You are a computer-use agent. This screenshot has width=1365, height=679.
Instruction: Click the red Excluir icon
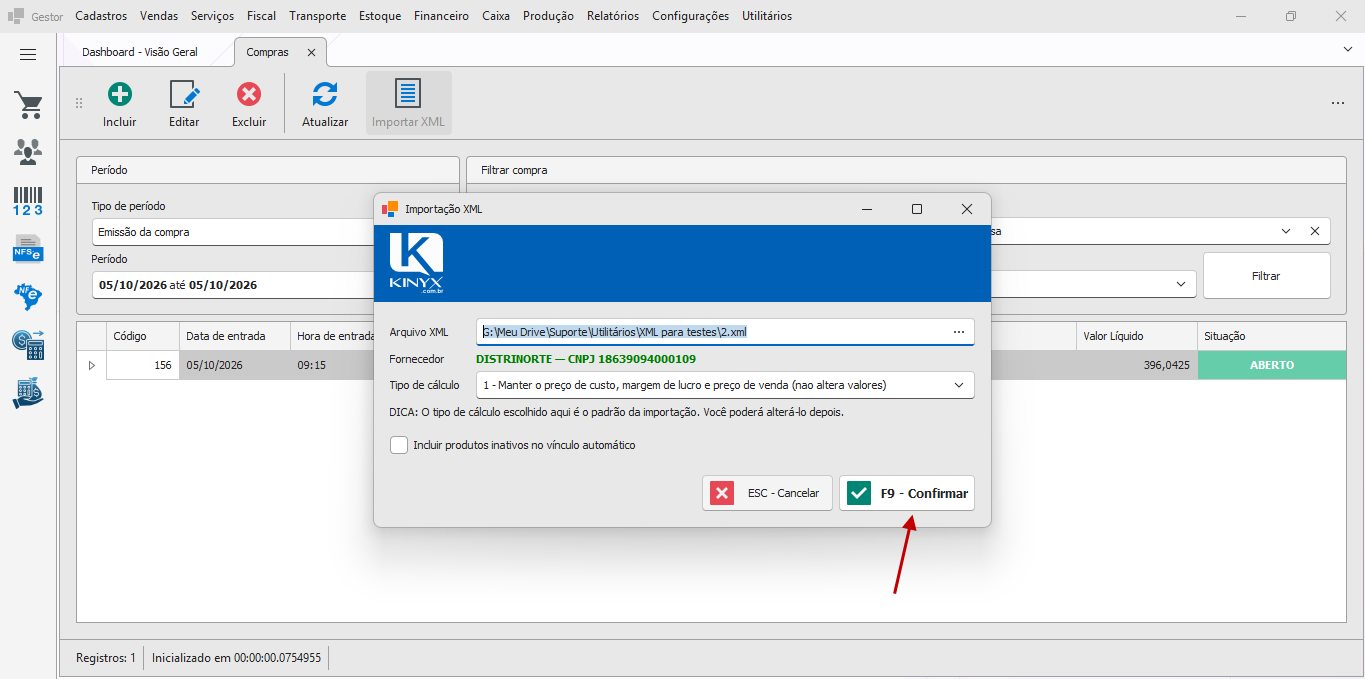(249, 95)
